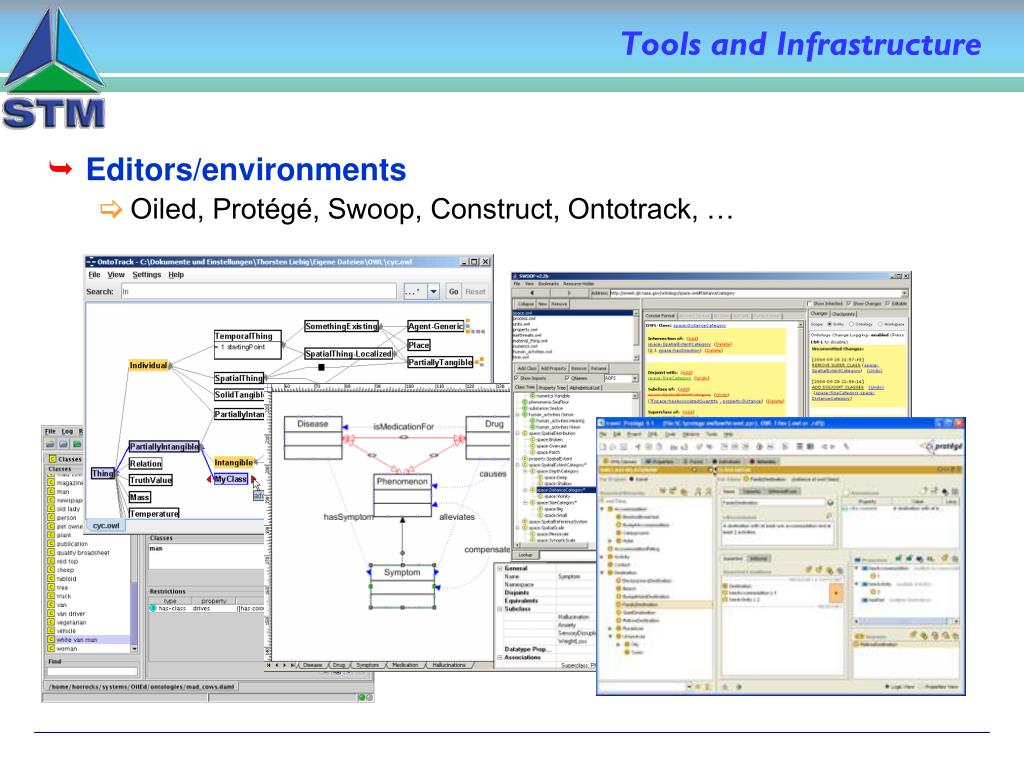Click the red triangle left of MyClass
This screenshot has width=1024, height=768.
coord(210,479)
